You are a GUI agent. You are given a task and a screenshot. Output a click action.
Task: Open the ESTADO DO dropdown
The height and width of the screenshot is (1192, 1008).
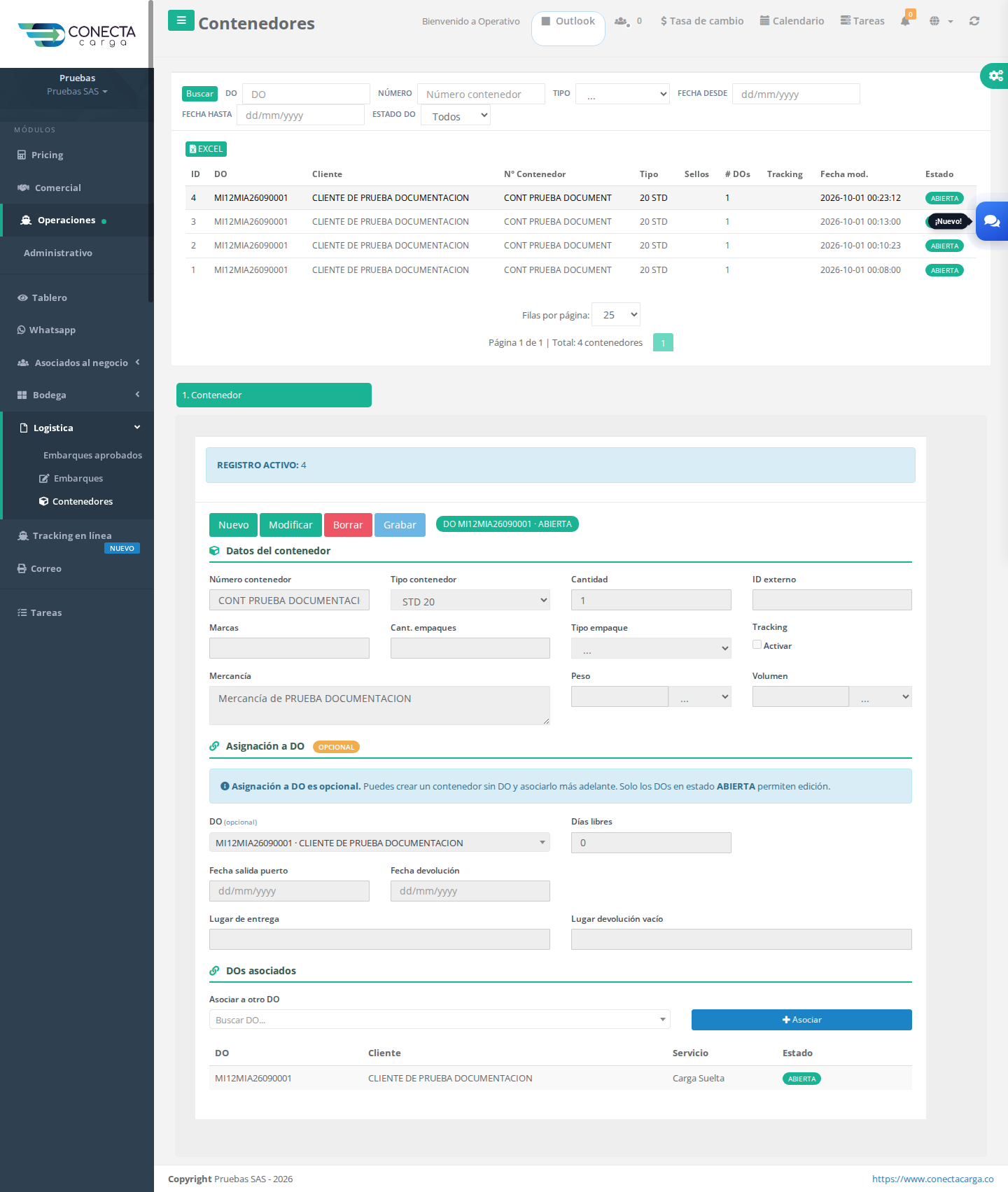coord(455,115)
